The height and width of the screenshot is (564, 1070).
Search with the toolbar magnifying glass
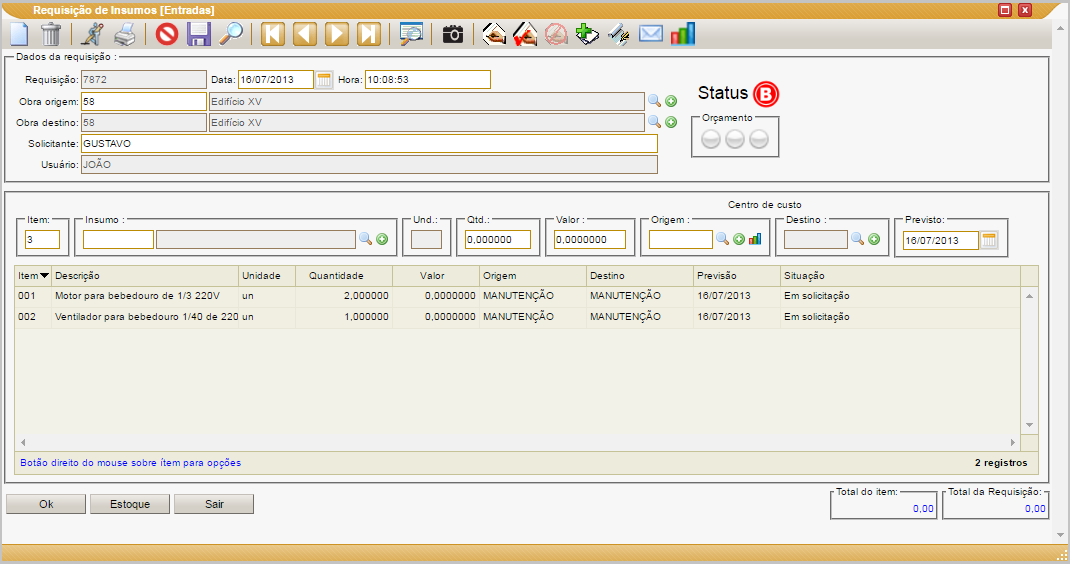(231, 33)
